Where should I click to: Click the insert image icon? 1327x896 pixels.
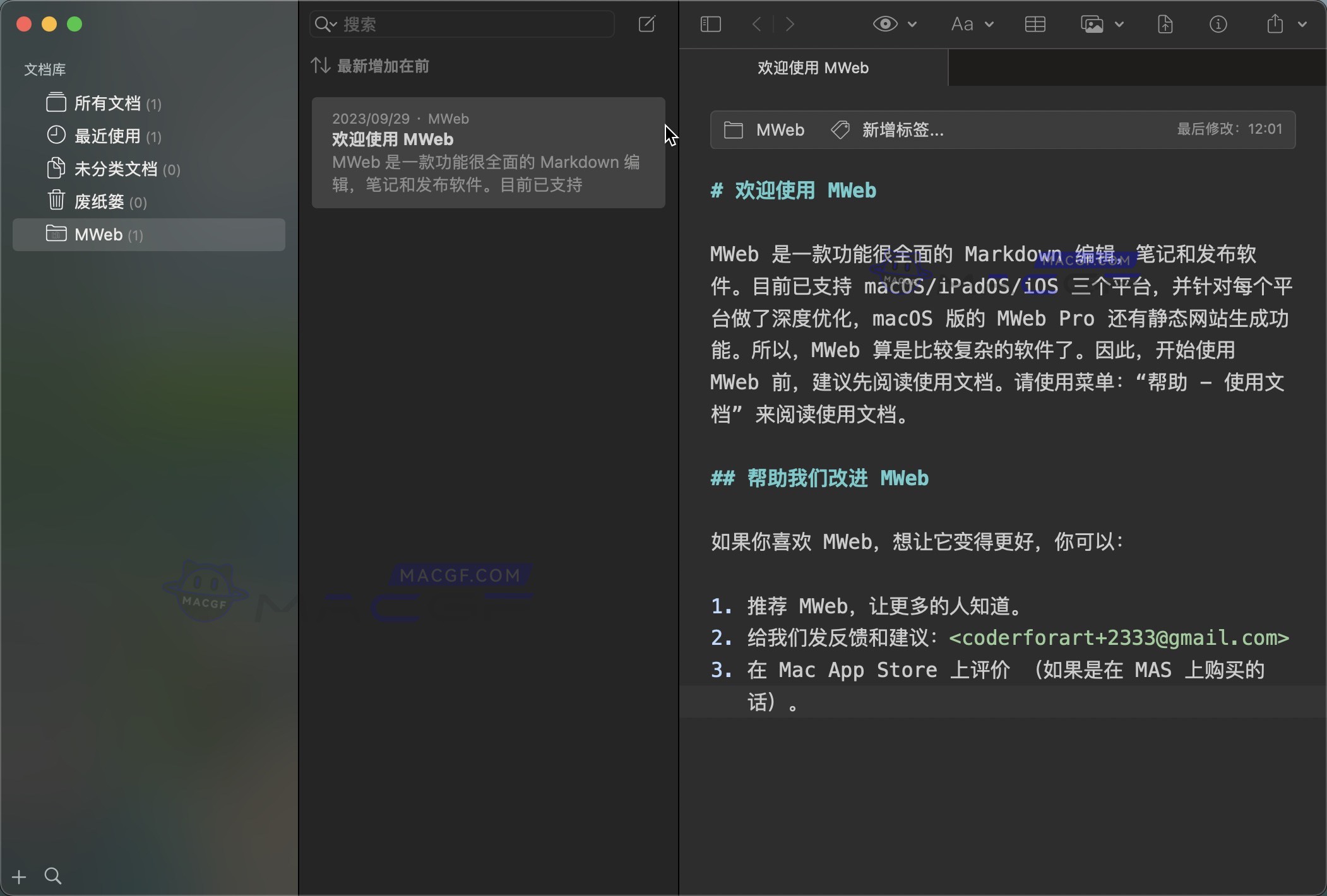coord(1092,24)
